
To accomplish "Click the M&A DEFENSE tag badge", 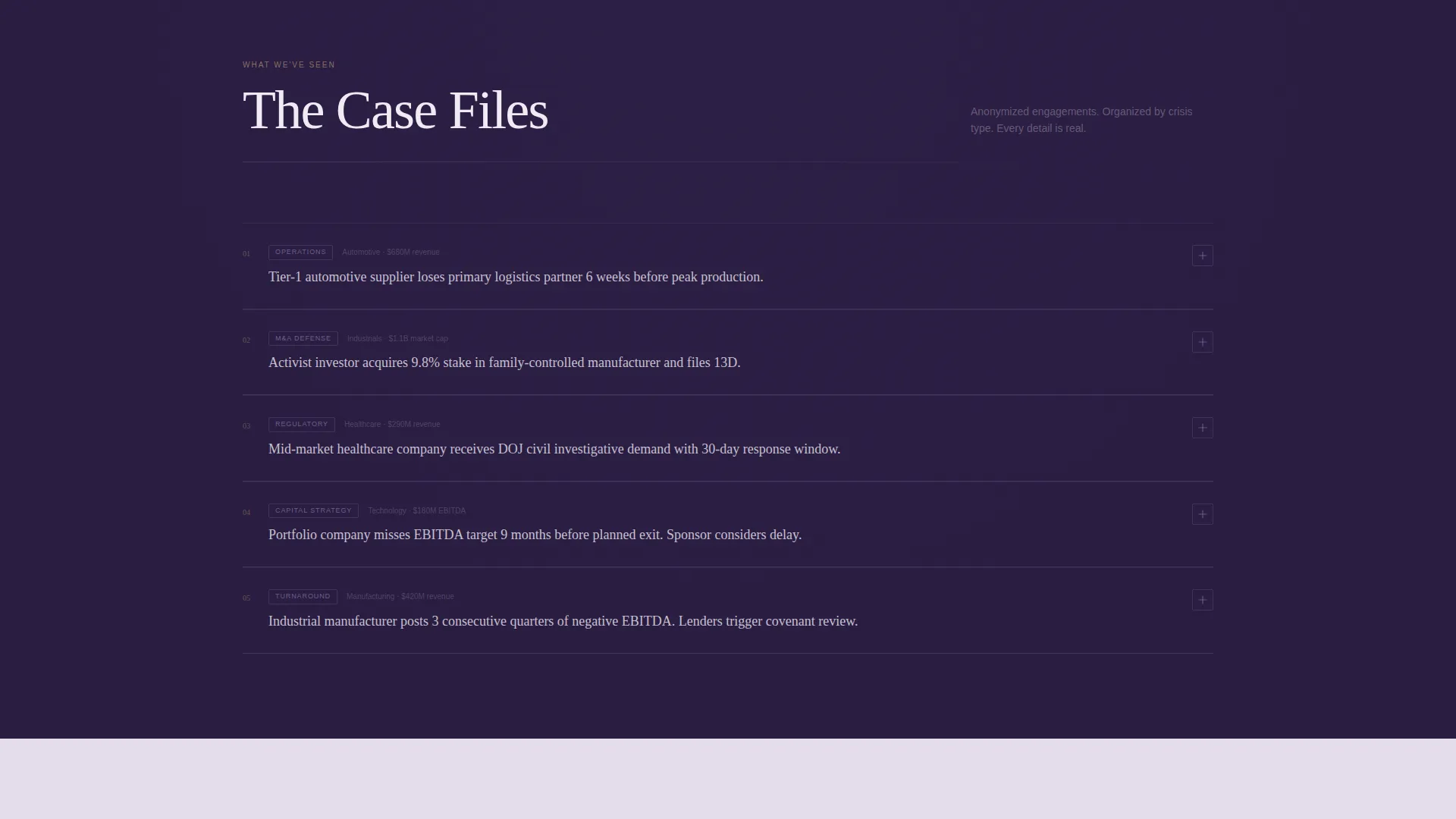I will [x=303, y=338].
